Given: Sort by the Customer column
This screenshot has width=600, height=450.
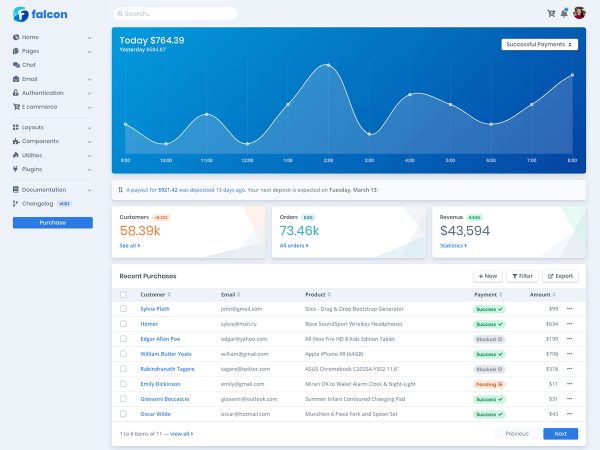Looking at the screenshot, I should click(154, 295).
